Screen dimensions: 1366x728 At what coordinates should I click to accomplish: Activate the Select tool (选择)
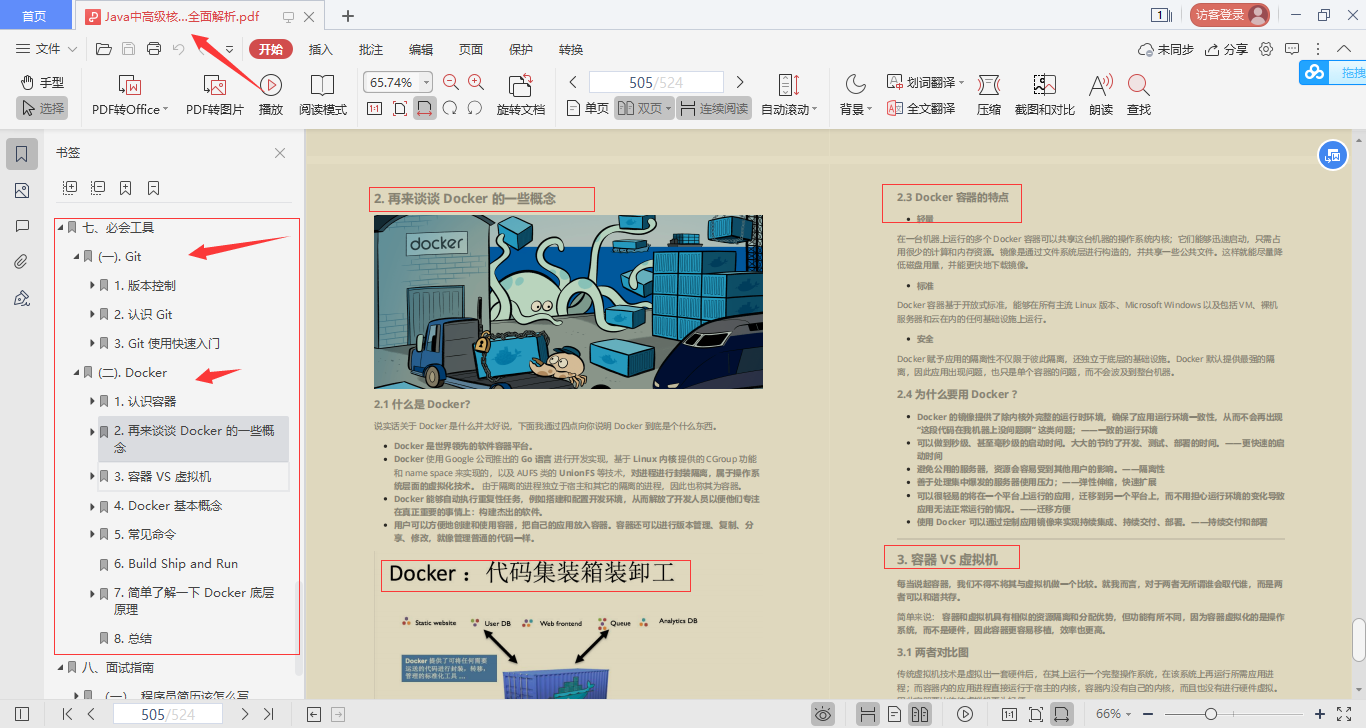pyautogui.click(x=42, y=108)
